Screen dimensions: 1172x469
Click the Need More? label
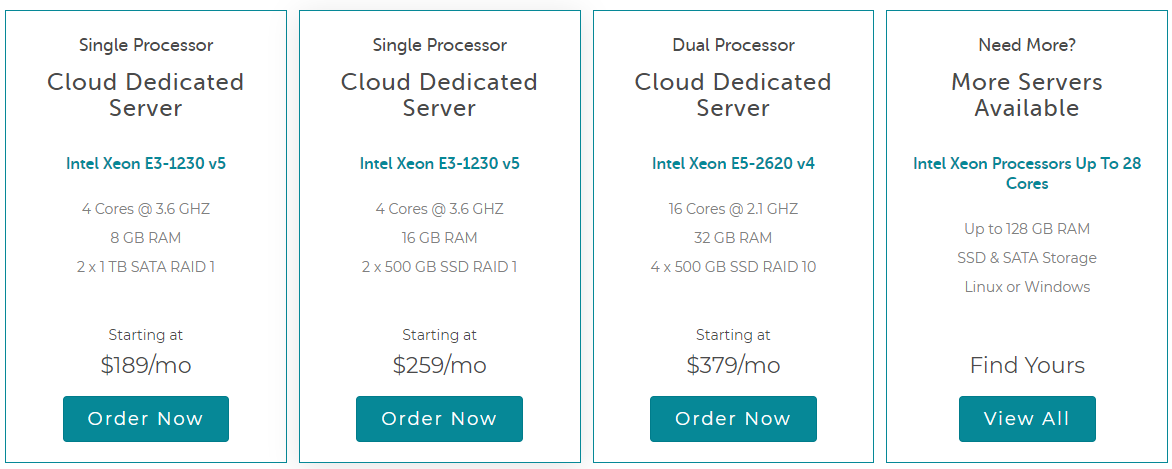(x=1027, y=45)
